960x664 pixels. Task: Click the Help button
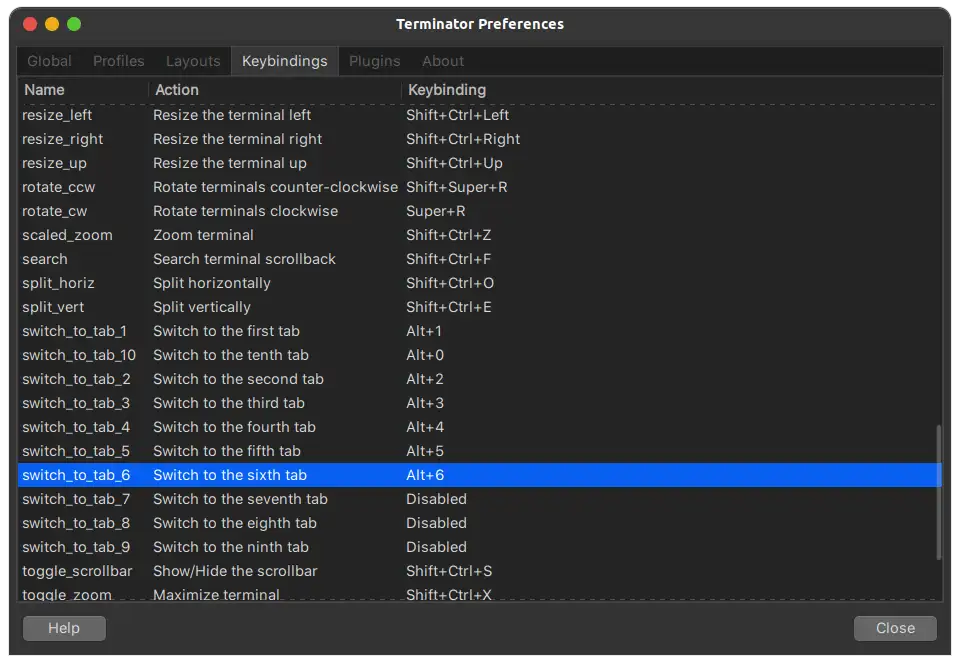[64, 629]
